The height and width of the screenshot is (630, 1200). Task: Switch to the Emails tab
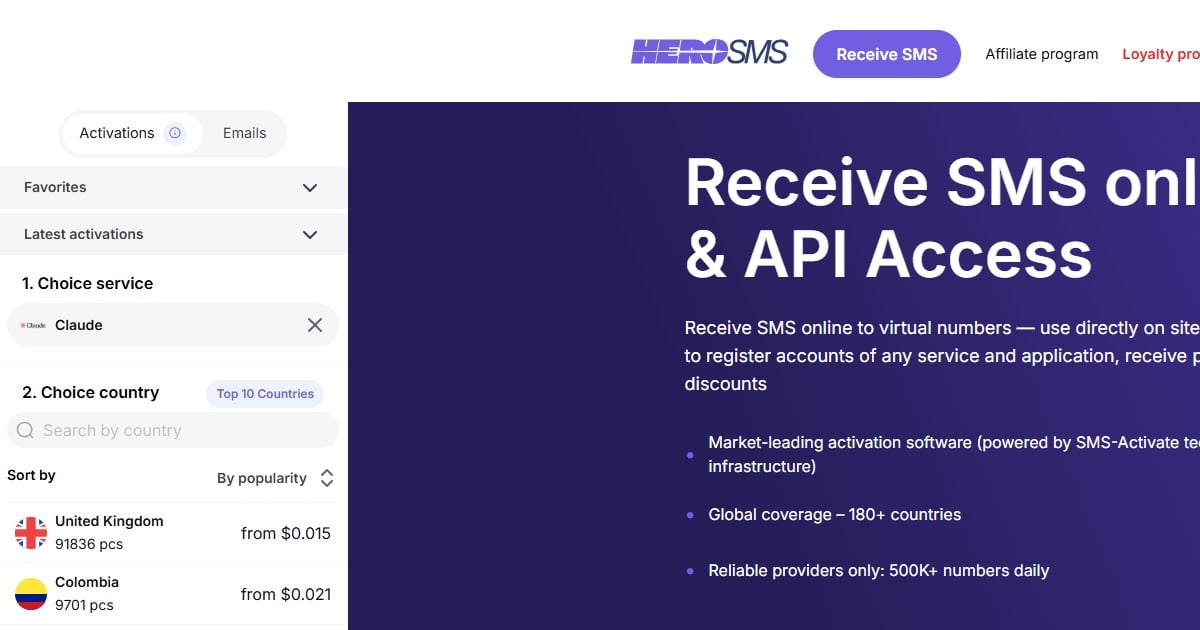(245, 133)
